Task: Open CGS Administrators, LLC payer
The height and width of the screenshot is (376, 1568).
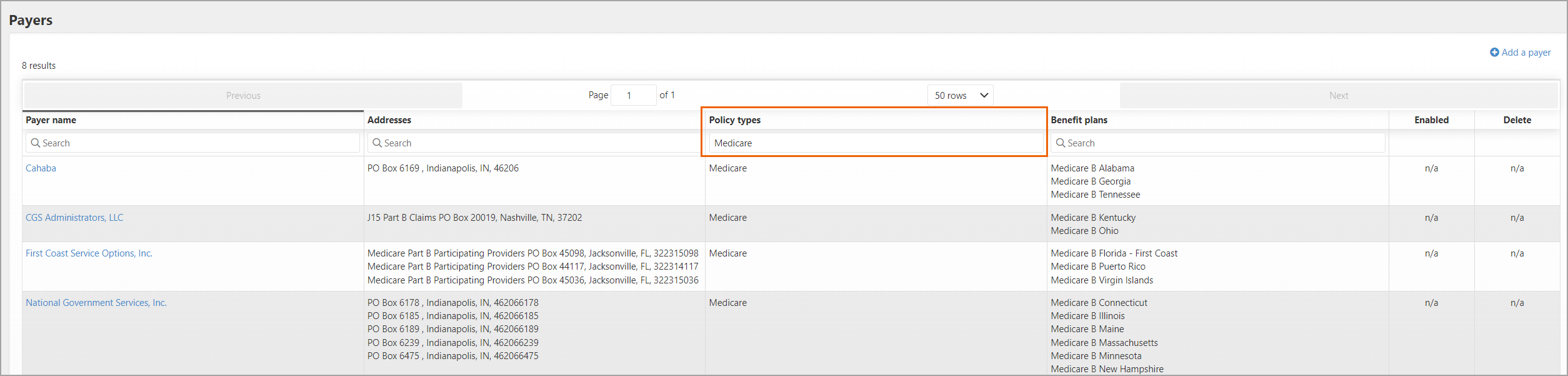Action: [74, 218]
